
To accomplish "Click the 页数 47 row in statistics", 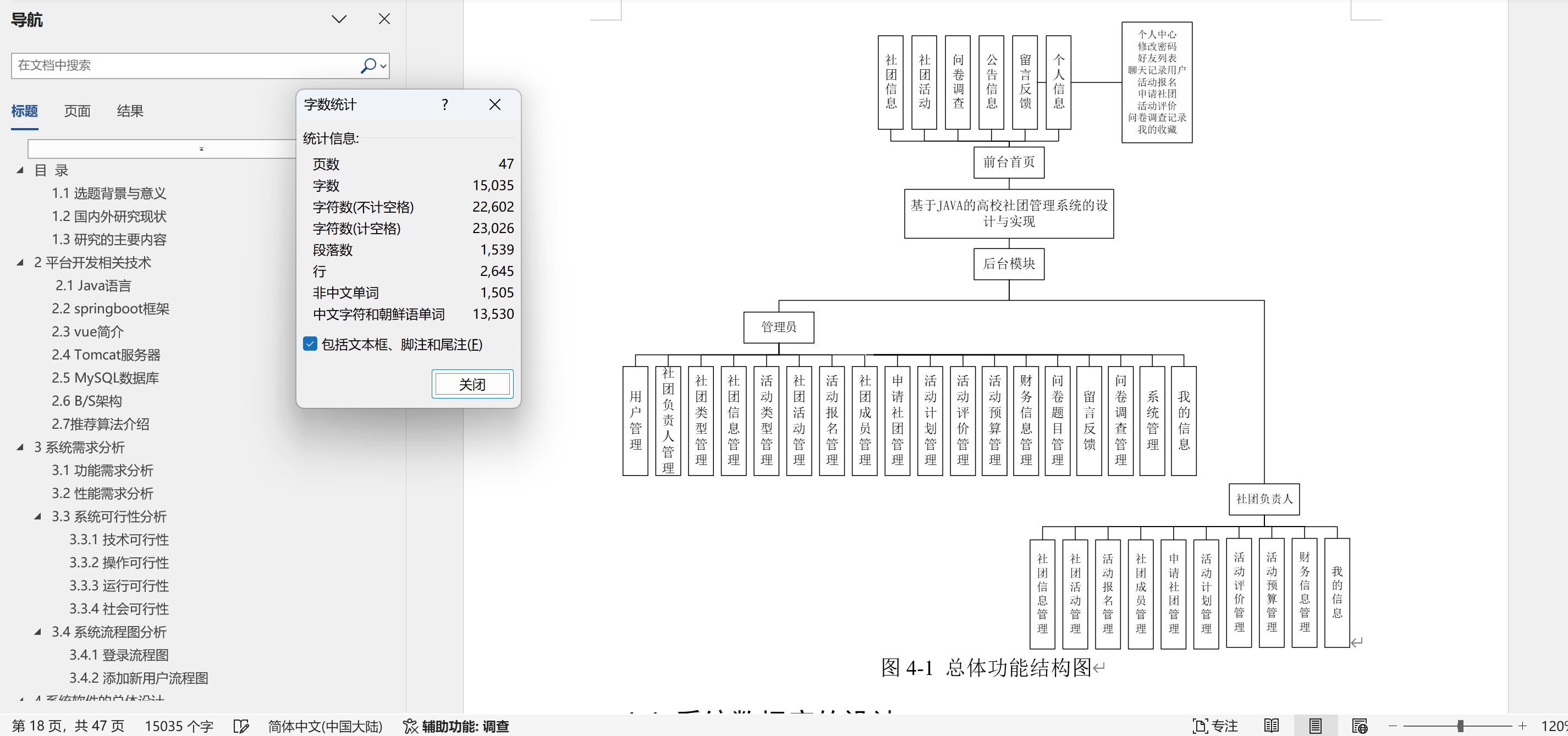I will [412, 164].
